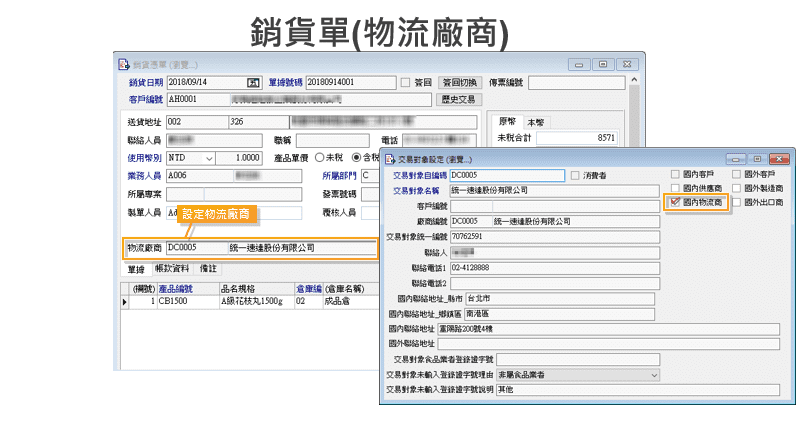Viewport: 809px width, 427px height.
Task: Open the 交易對象未輸入登錄證字號理由 dropdown
Action: click(x=654, y=375)
